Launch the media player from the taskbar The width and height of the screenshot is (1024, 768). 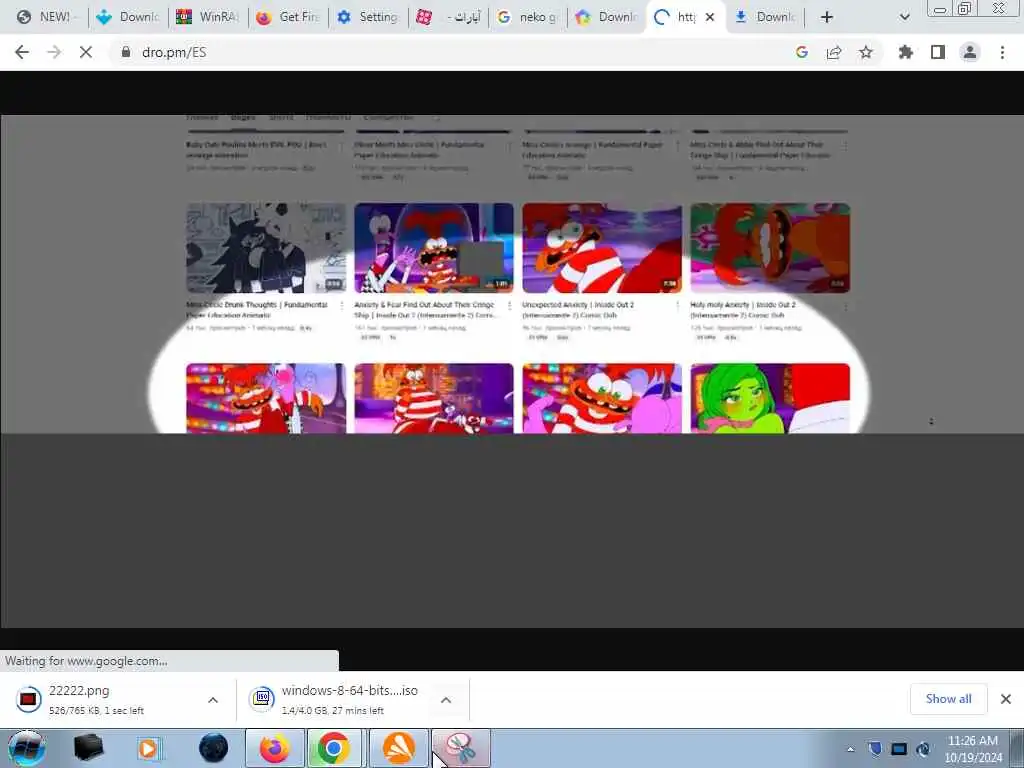pos(149,748)
